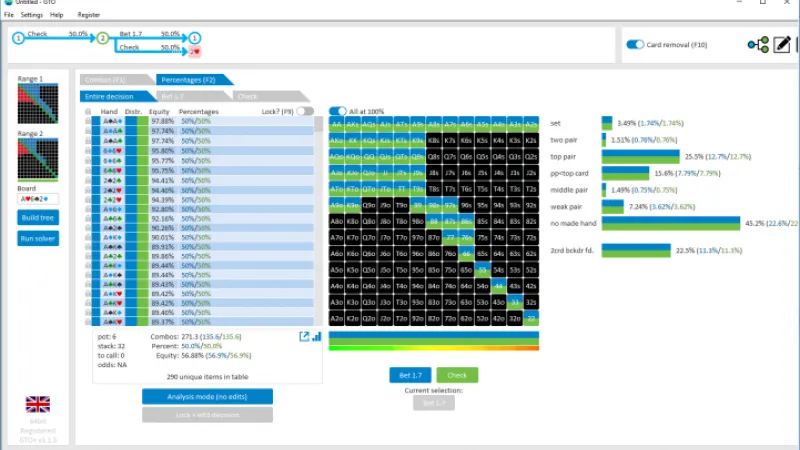
Task: Toggle the Lock? (F9) switch
Action: [304, 111]
